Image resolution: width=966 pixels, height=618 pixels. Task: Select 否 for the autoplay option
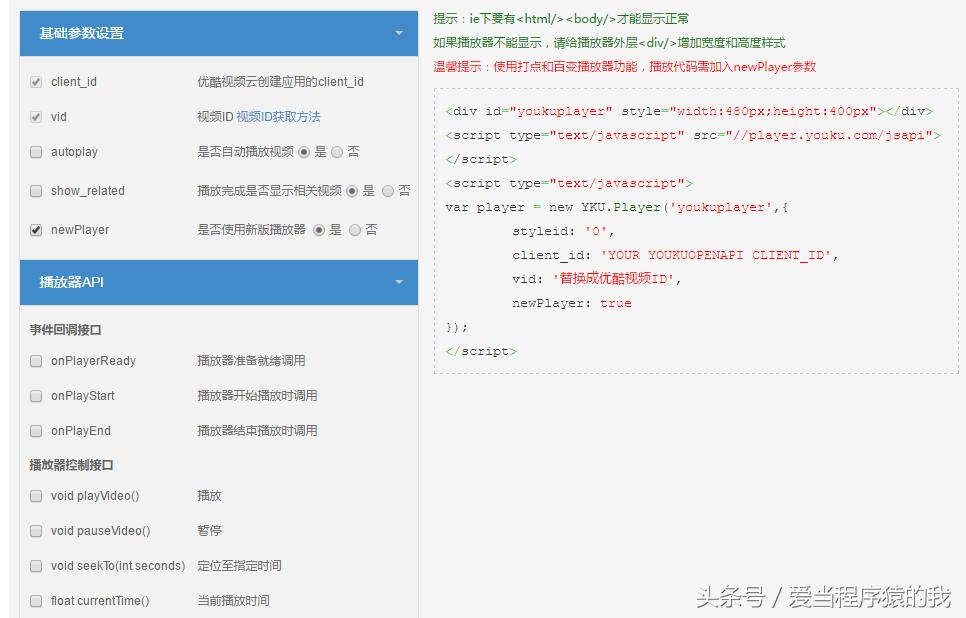click(337, 152)
